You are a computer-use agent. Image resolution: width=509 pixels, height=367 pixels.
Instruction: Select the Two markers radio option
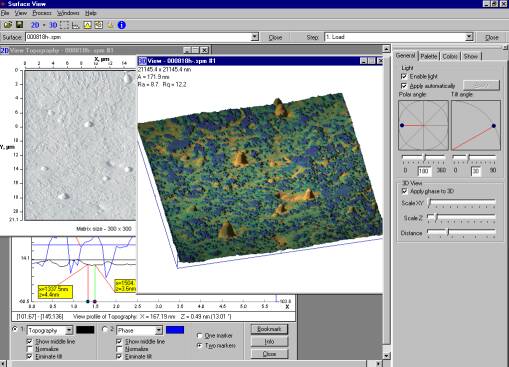pos(200,346)
